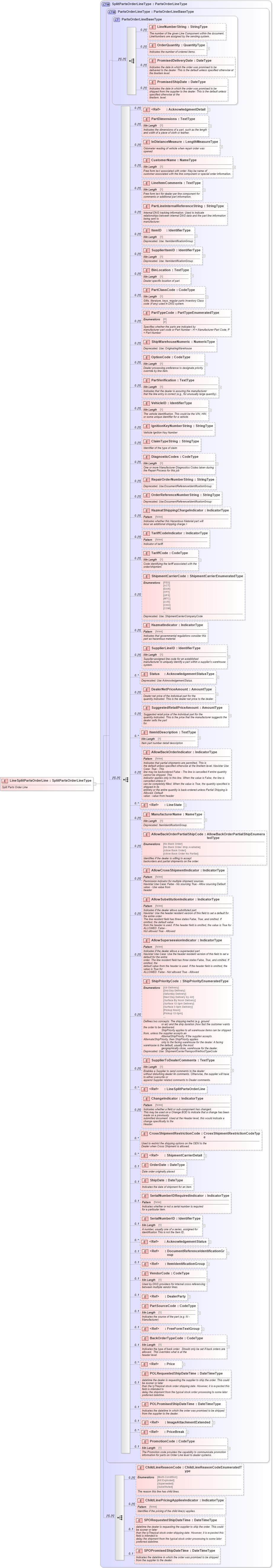Expand the PartDimensions element

210,125
